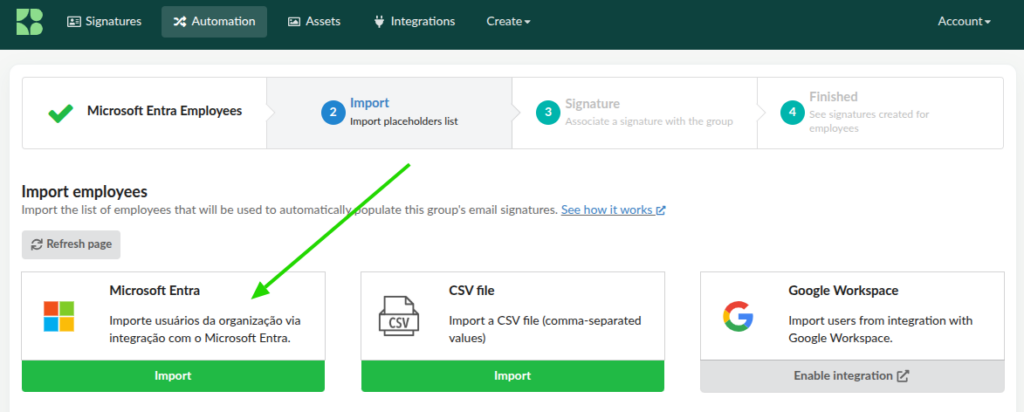
Task: Select the step 4 Finished circle
Action: pos(792,113)
